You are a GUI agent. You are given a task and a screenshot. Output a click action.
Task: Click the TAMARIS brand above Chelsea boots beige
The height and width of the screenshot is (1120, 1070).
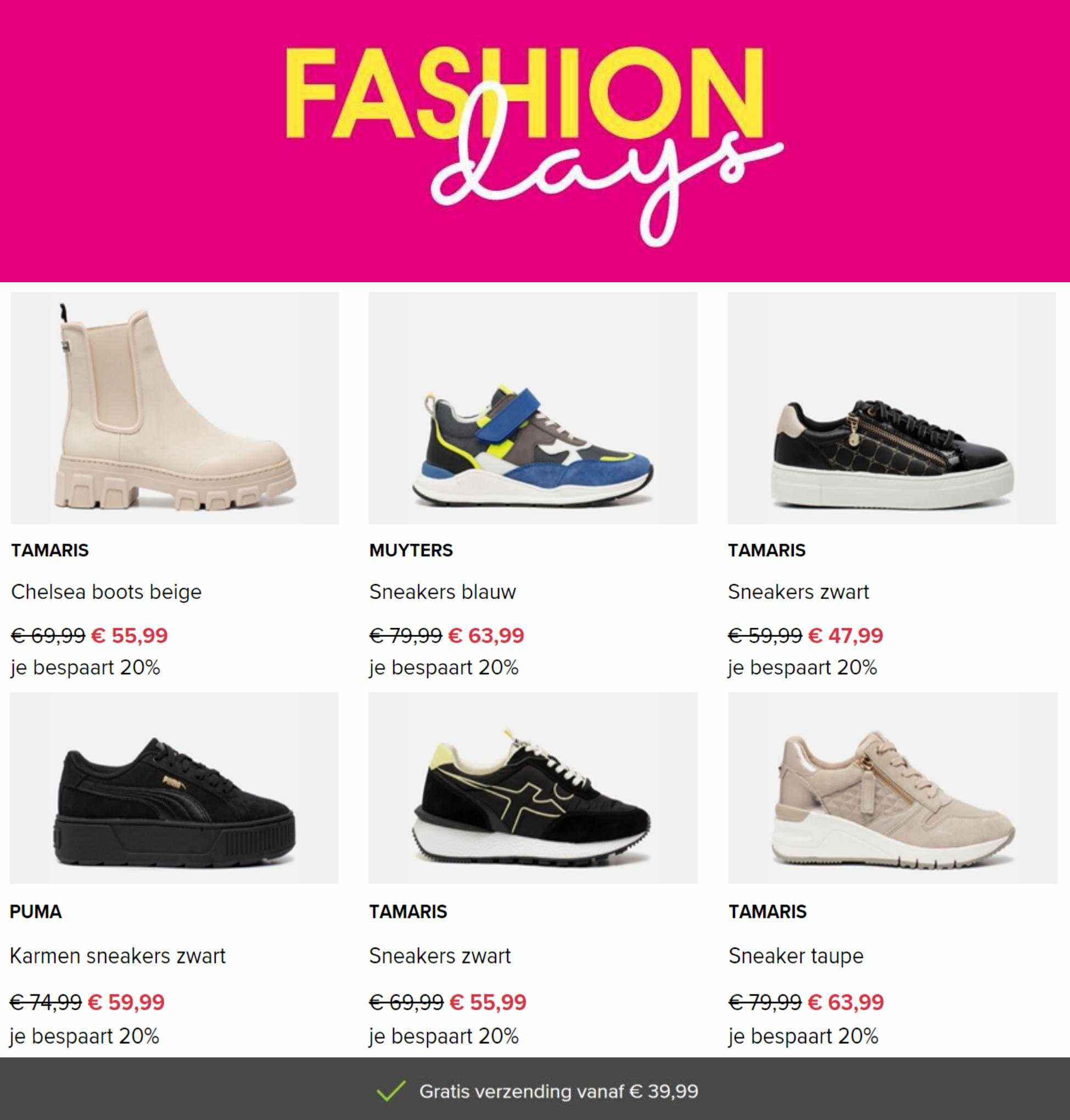point(49,550)
